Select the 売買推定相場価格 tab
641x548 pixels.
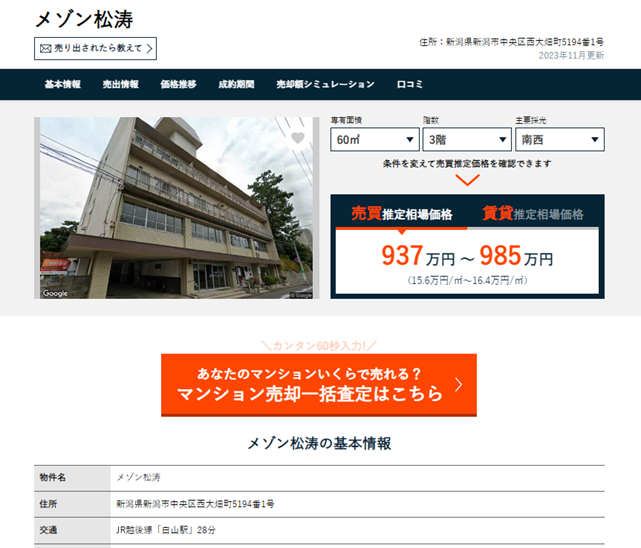click(x=401, y=214)
